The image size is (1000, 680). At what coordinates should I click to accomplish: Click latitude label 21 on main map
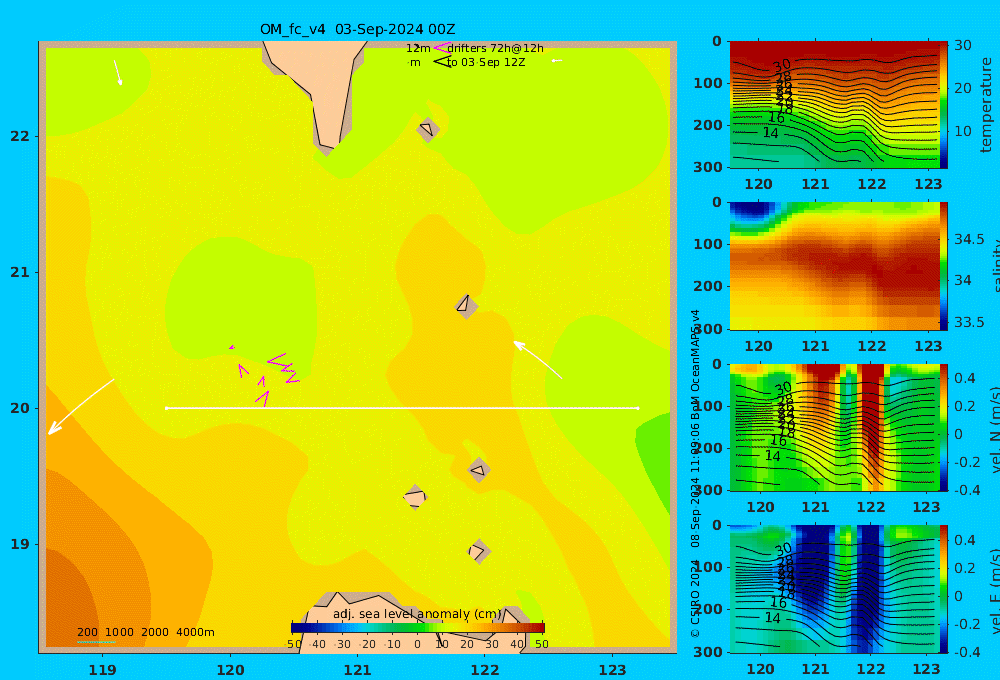(x=20, y=272)
